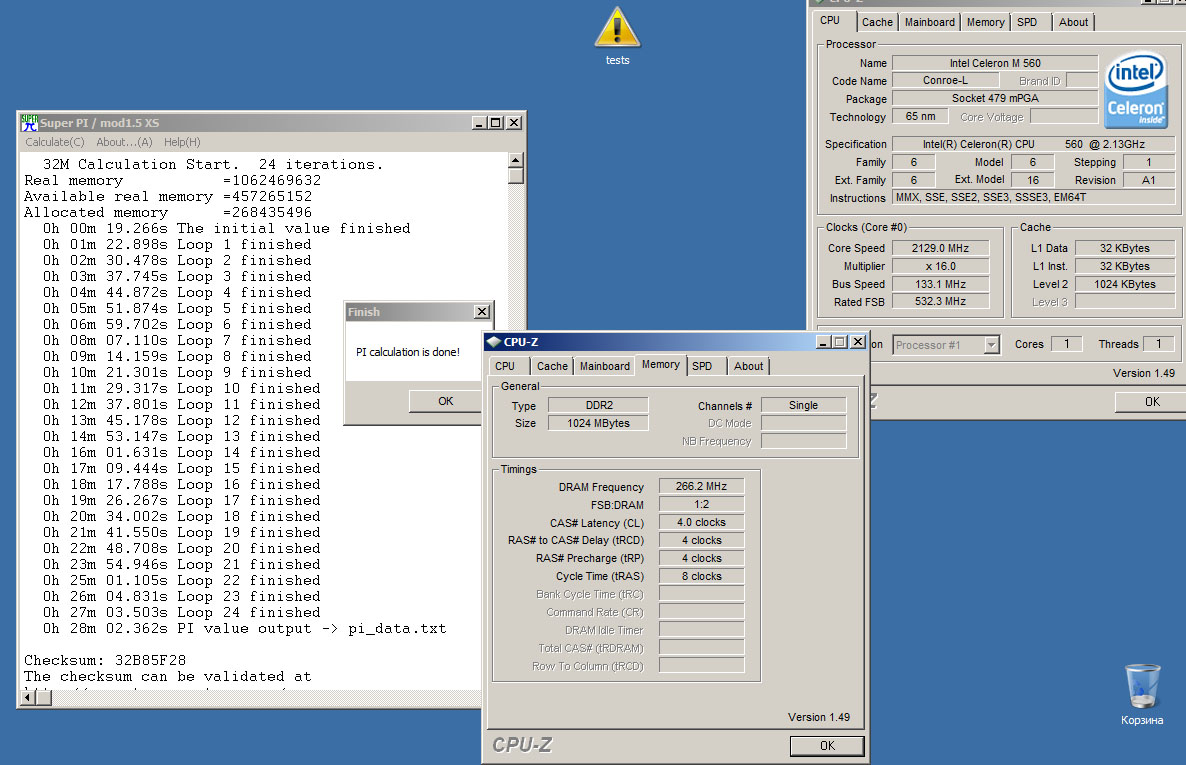Screen dimensions: 1186x765
Task: Select Memory tab in front CPU-Z window
Action: 661,365
